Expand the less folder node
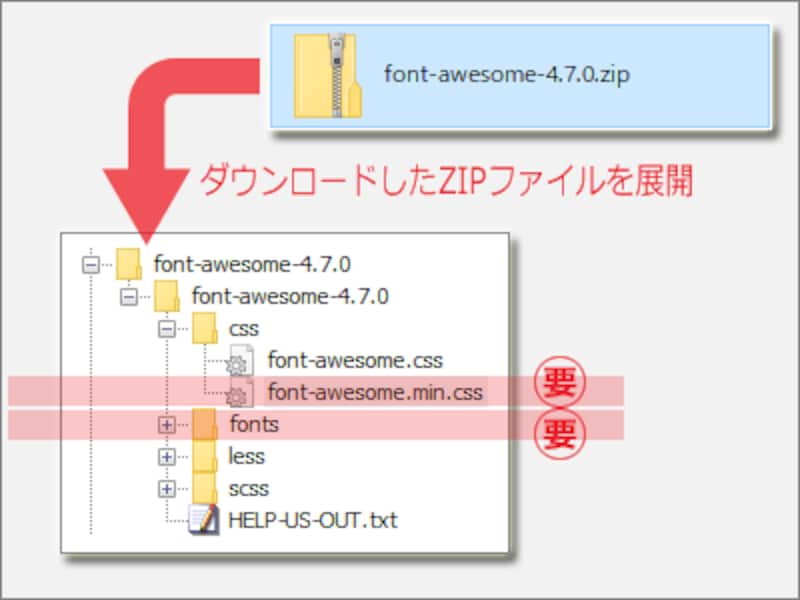This screenshot has height=600, width=800. tap(167, 457)
